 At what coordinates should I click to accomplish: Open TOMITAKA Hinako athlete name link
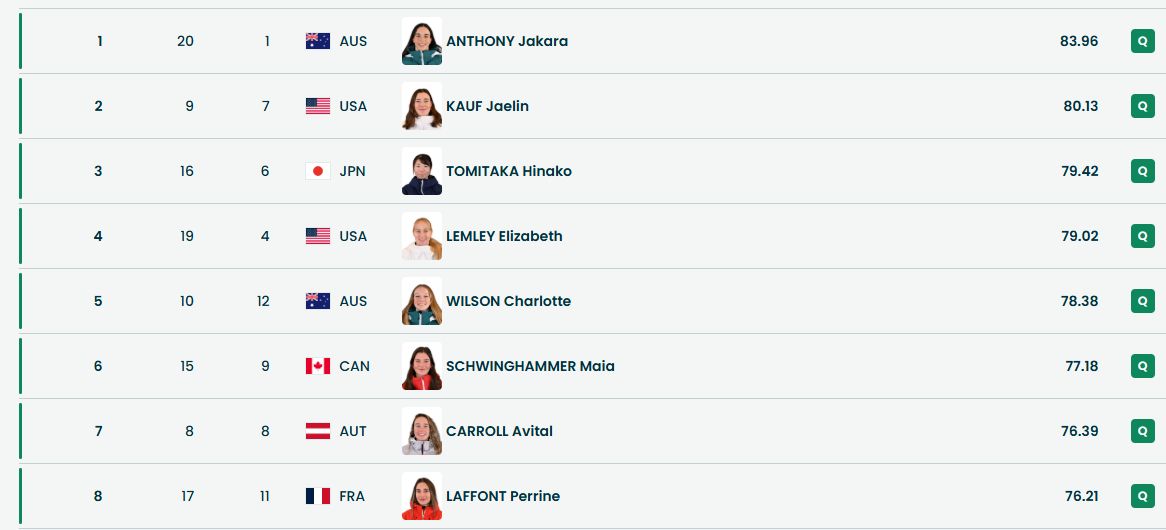pos(509,171)
